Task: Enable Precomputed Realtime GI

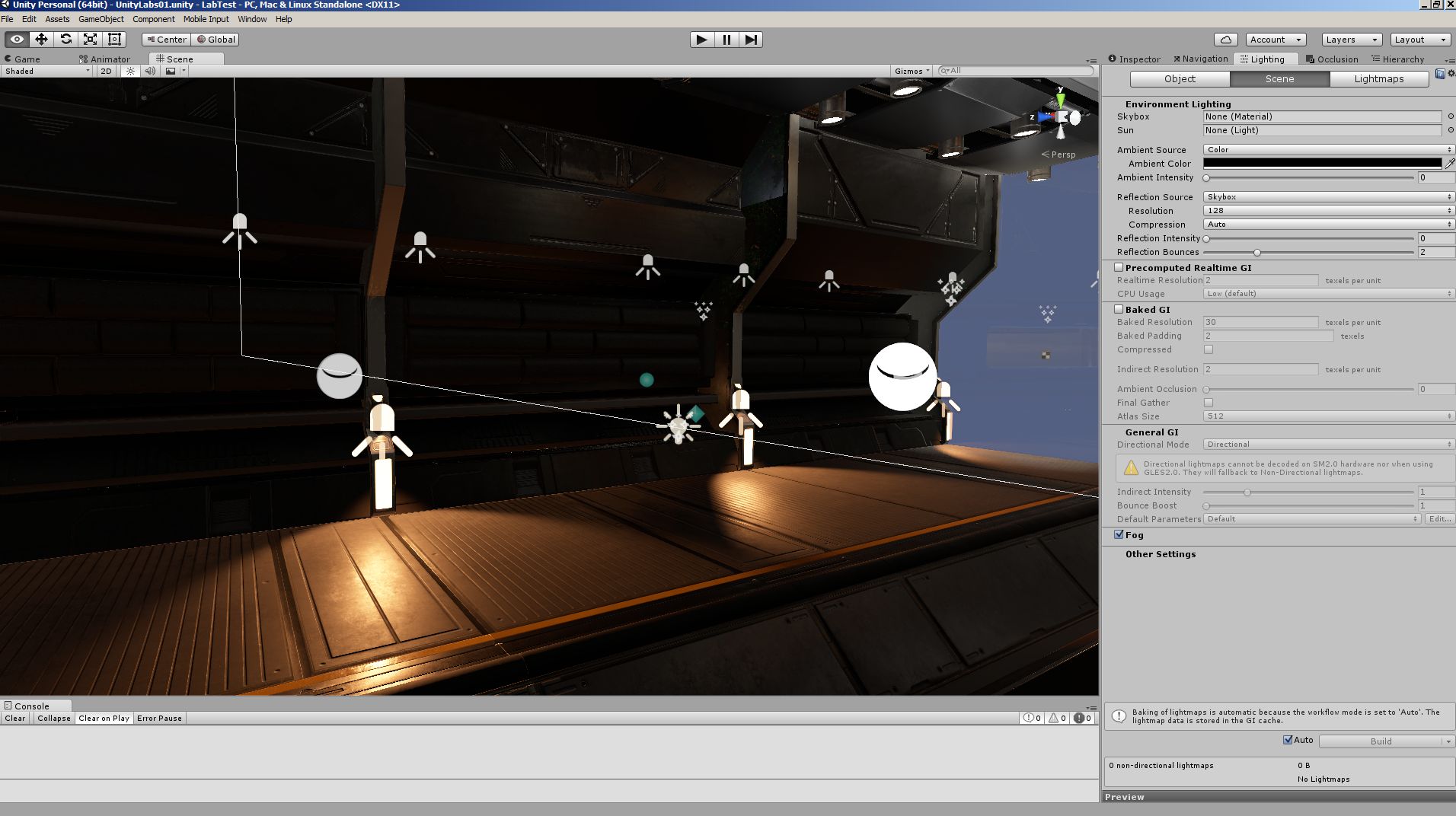Action: pos(1119,266)
